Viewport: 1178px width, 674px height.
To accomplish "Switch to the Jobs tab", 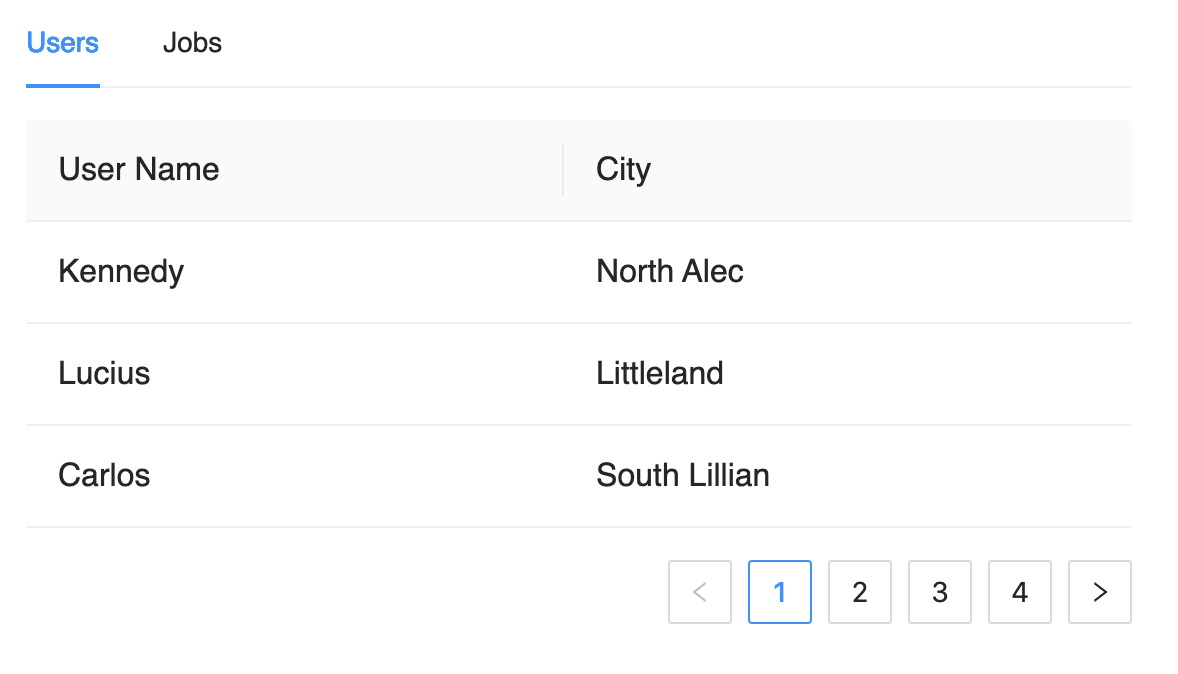I will click(192, 43).
